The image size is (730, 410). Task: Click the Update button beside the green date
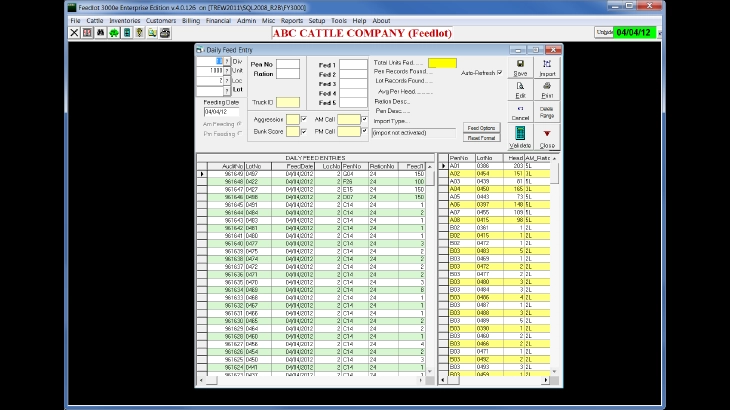604,32
